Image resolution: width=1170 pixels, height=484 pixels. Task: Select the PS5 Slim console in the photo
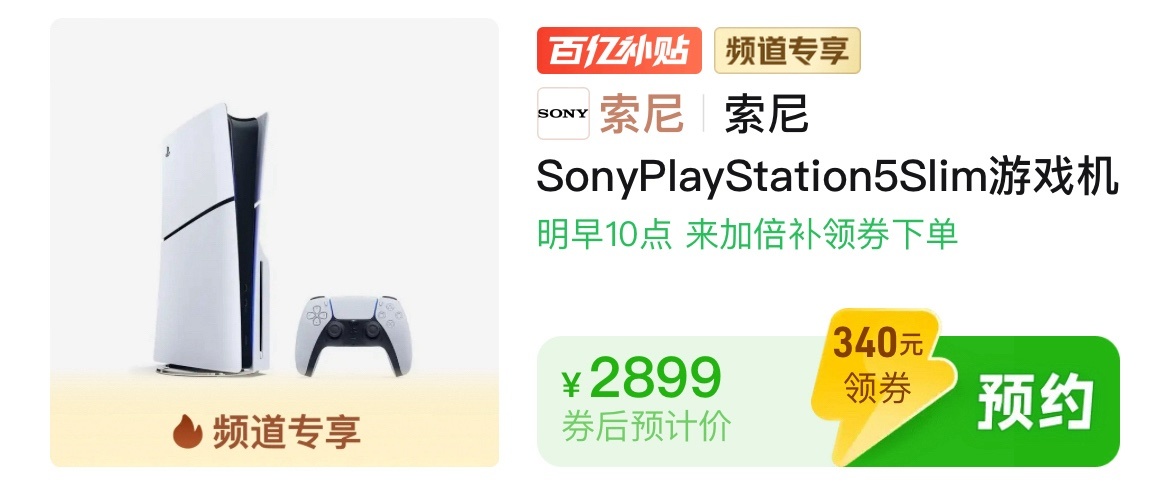[208, 239]
